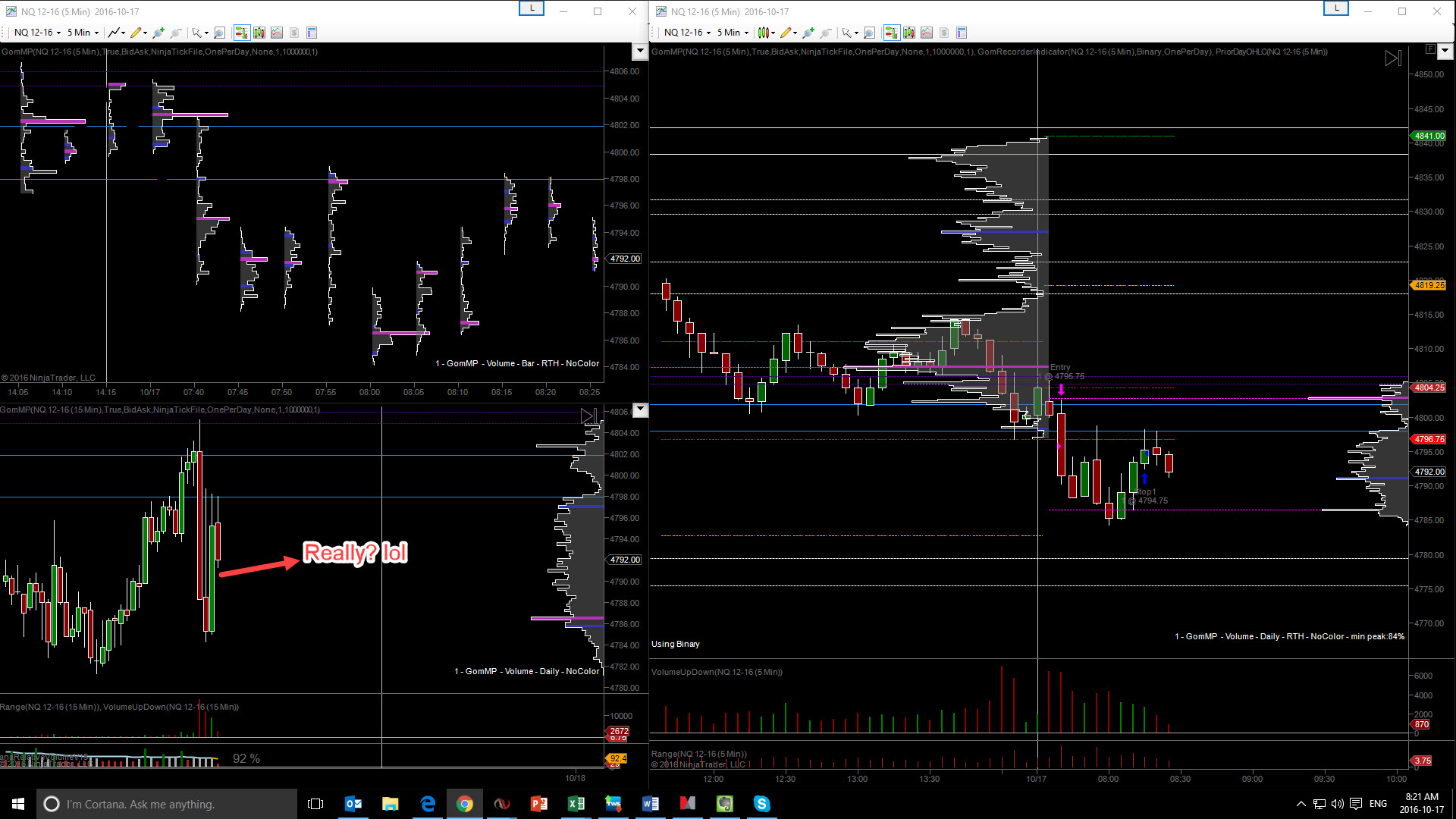The image size is (1456, 819).
Task: Jump to latest bar on right chart
Action: [x=1393, y=58]
